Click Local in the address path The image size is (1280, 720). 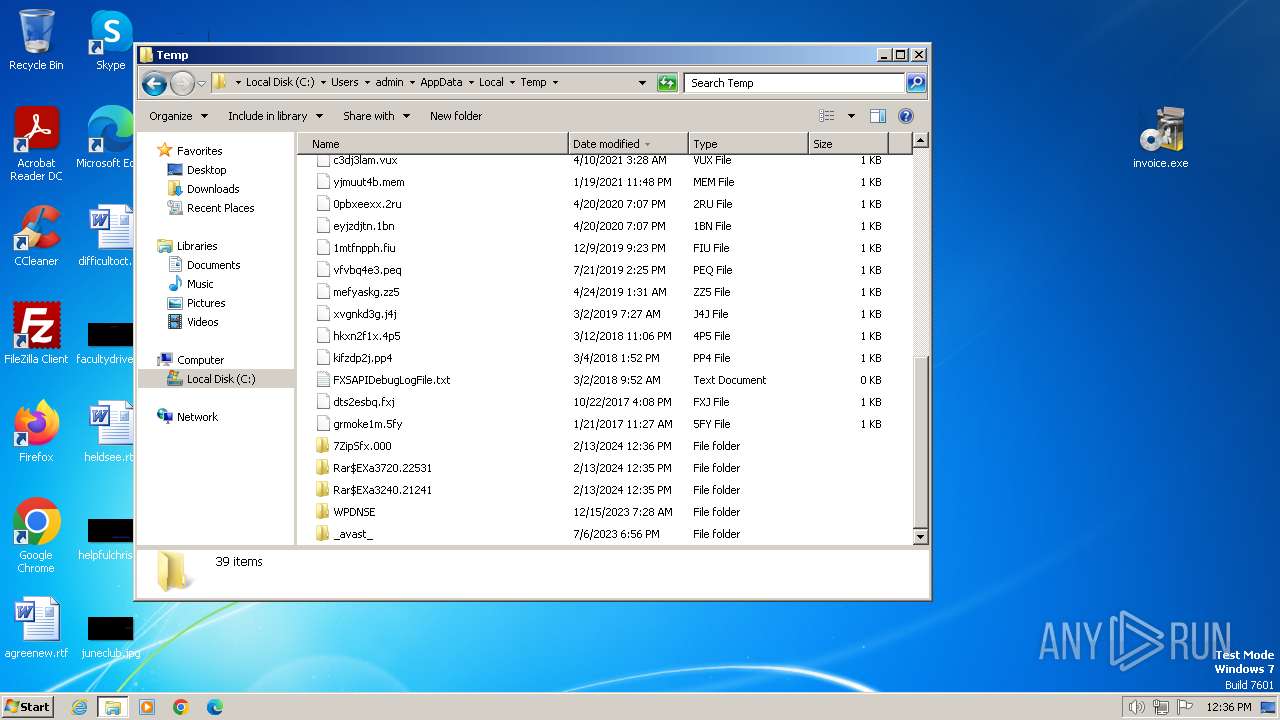[491, 83]
